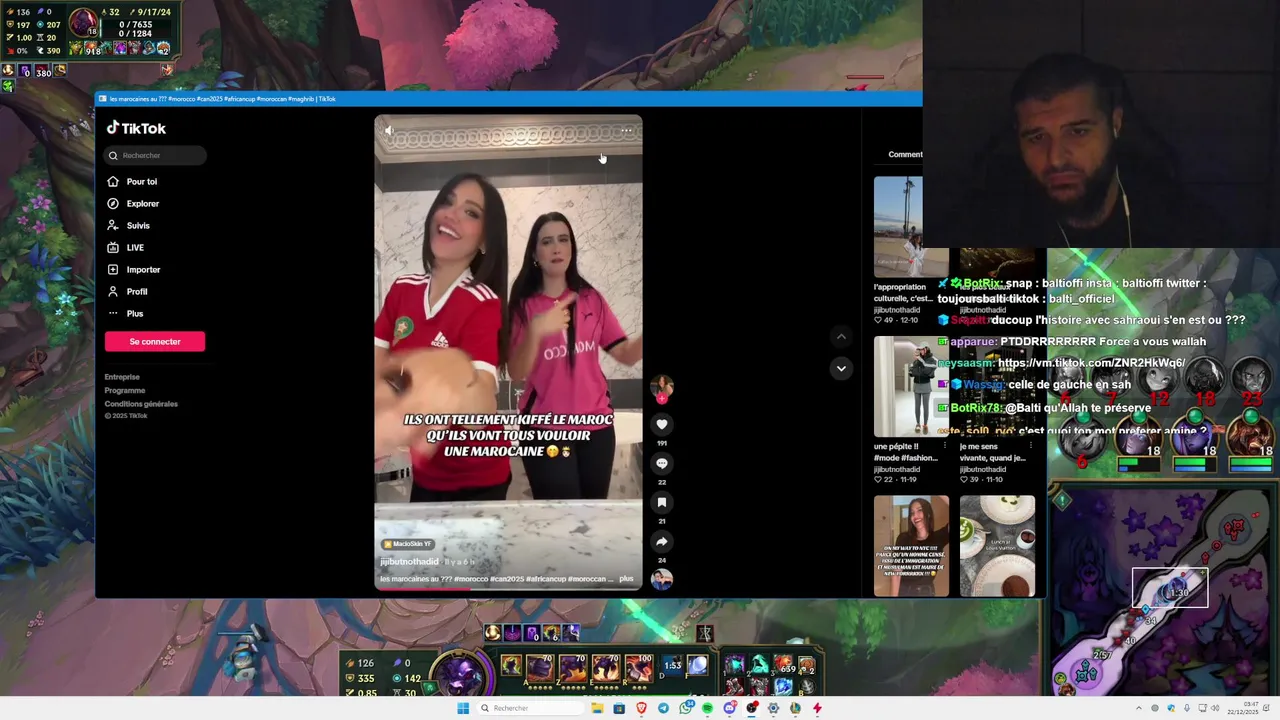The width and height of the screenshot is (1280, 720).
Task: Open the video three-dots options menu
Action: click(626, 130)
